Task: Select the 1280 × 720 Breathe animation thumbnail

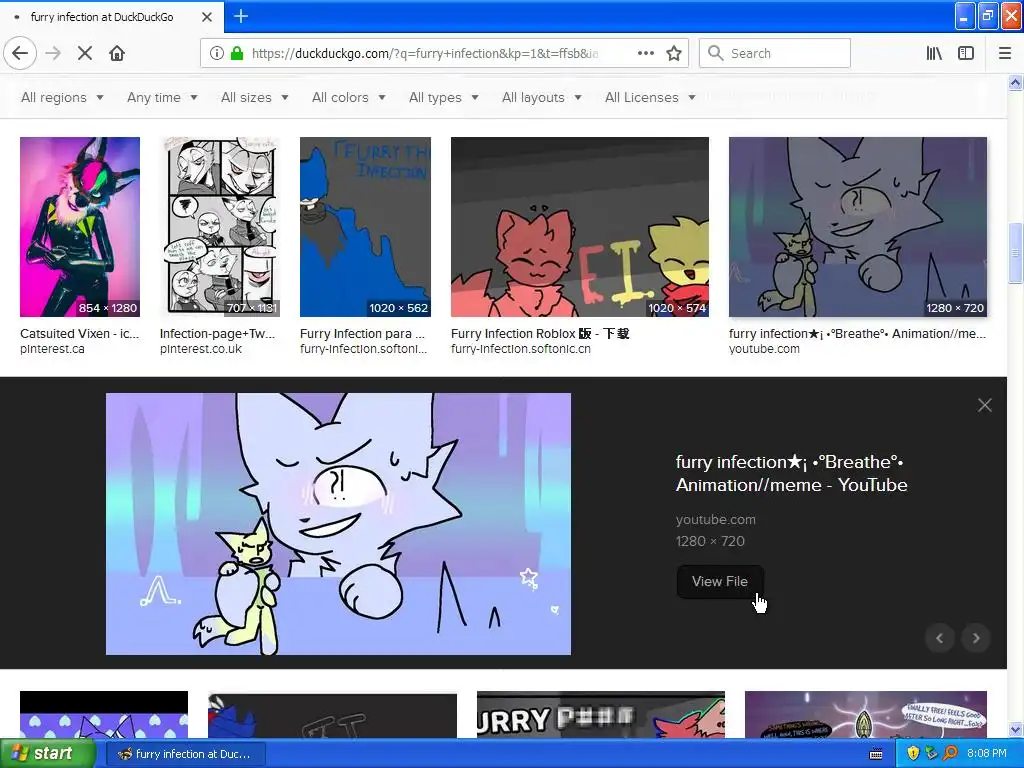Action: point(857,227)
